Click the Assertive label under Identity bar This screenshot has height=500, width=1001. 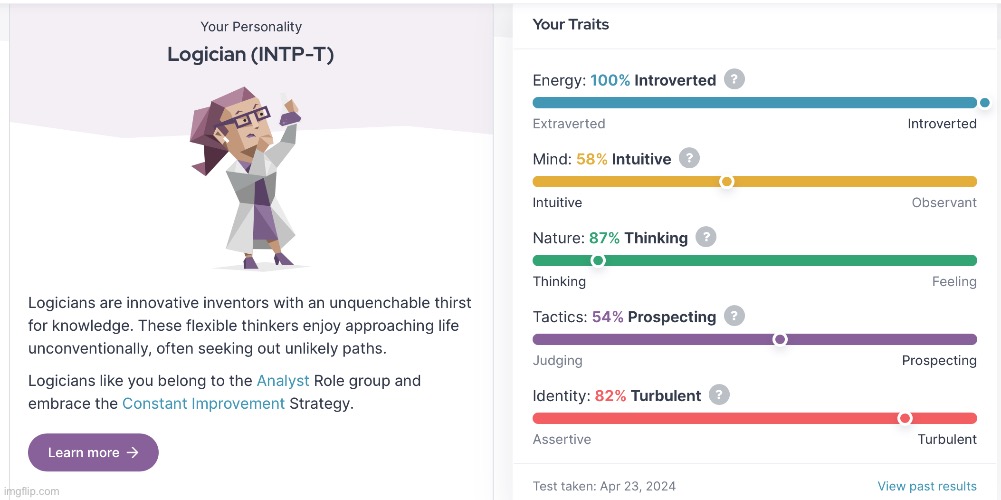click(x=562, y=440)
